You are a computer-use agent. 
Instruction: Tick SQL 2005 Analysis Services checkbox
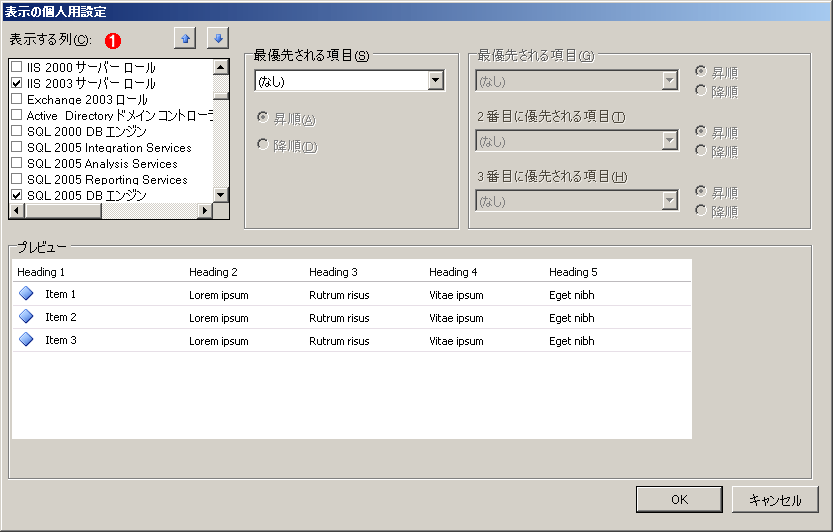coord(16,163)
